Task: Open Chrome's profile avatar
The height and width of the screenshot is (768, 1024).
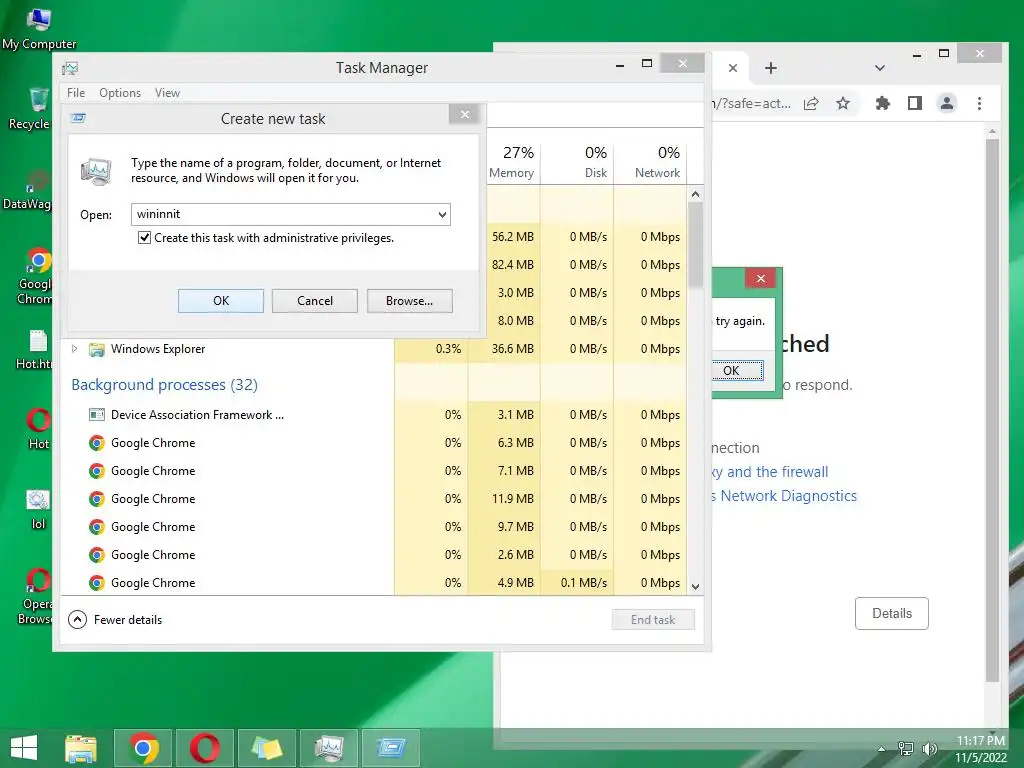Action: (947, 103)
